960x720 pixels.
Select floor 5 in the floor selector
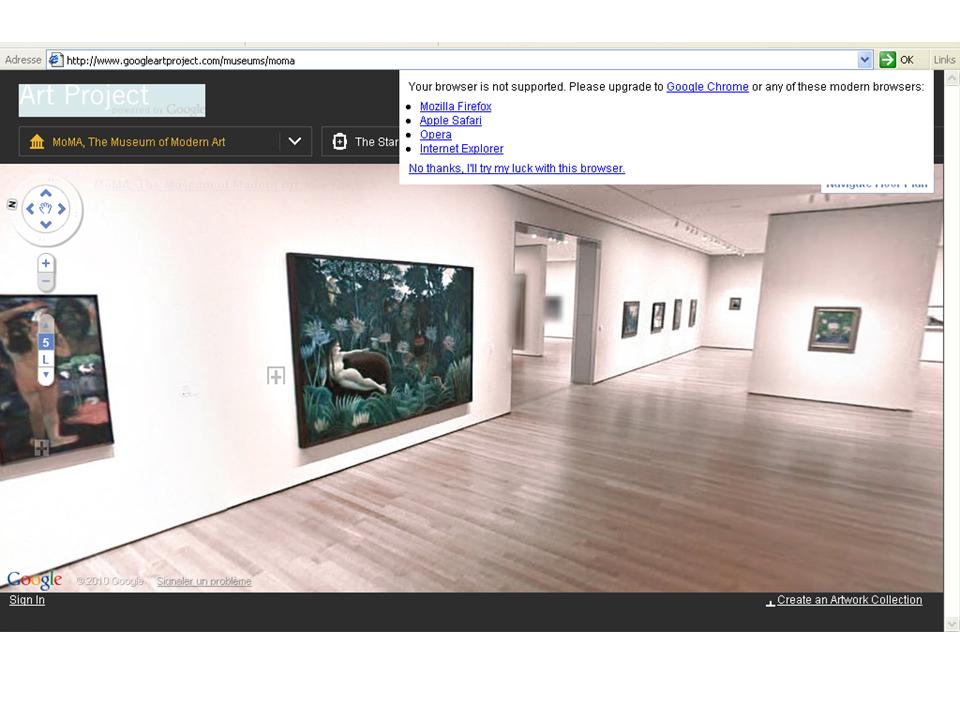click(45, 342)
